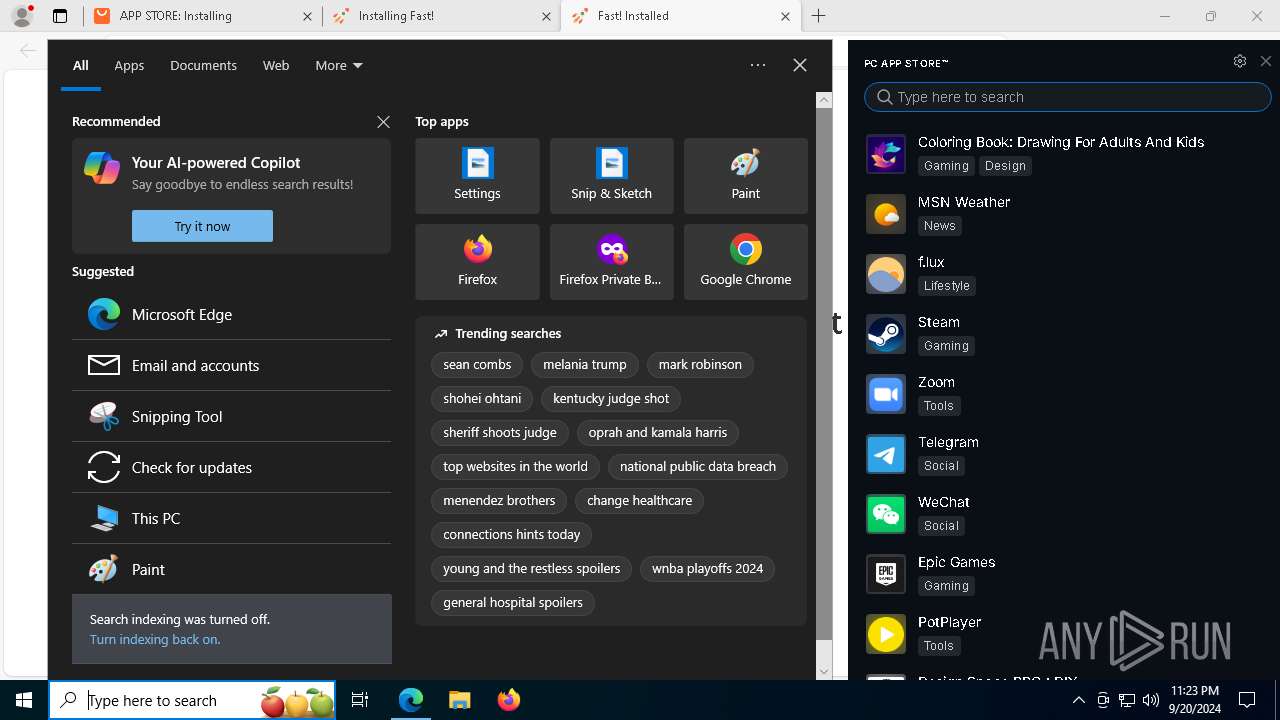Switch to Apps search tab
This screenshot has width=1280, height=720.
[x=129, y=65]
